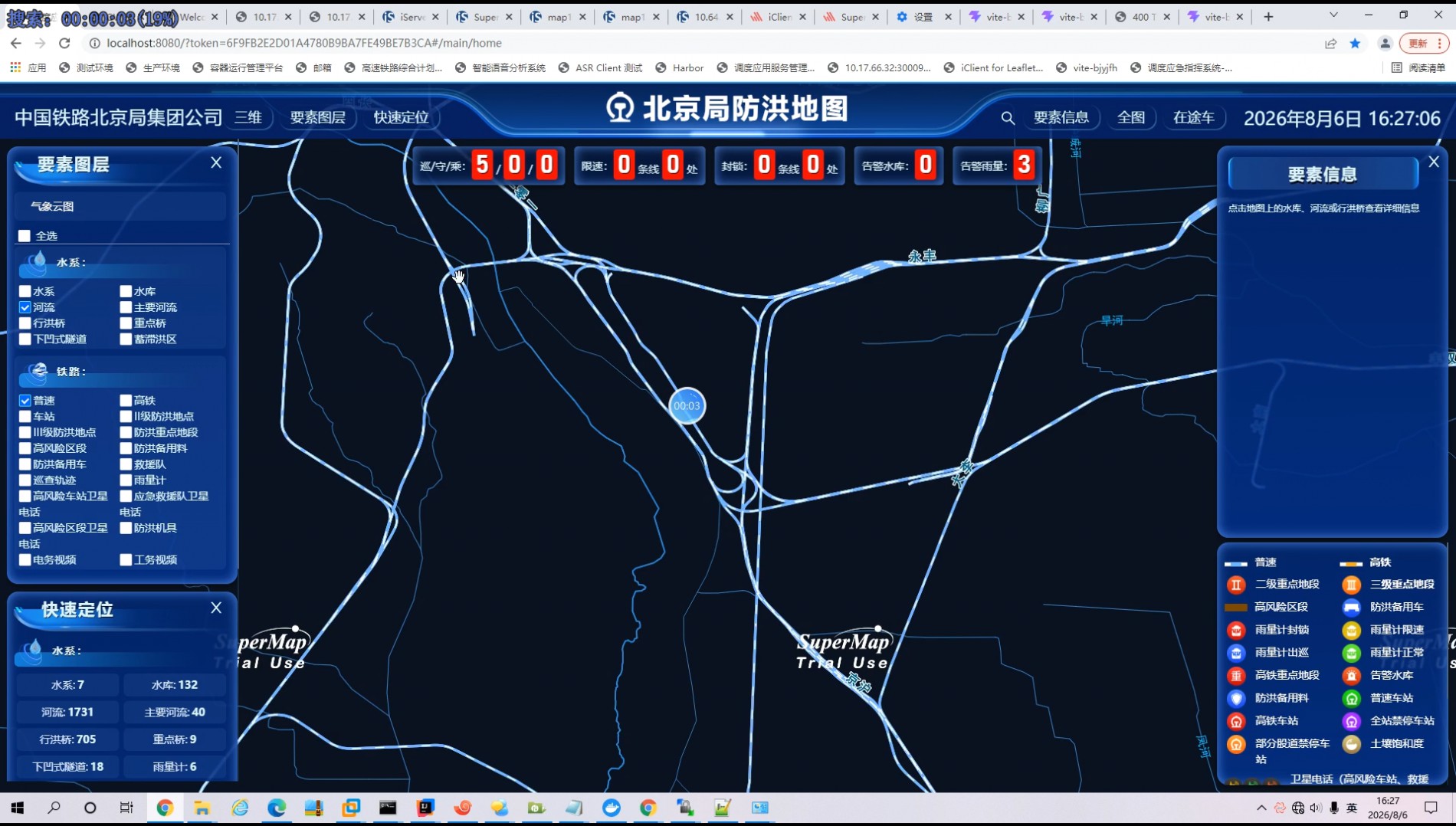Open the 阅读清单 reading list button
The image size is (1456, 826).
[x=1418, y=67]
